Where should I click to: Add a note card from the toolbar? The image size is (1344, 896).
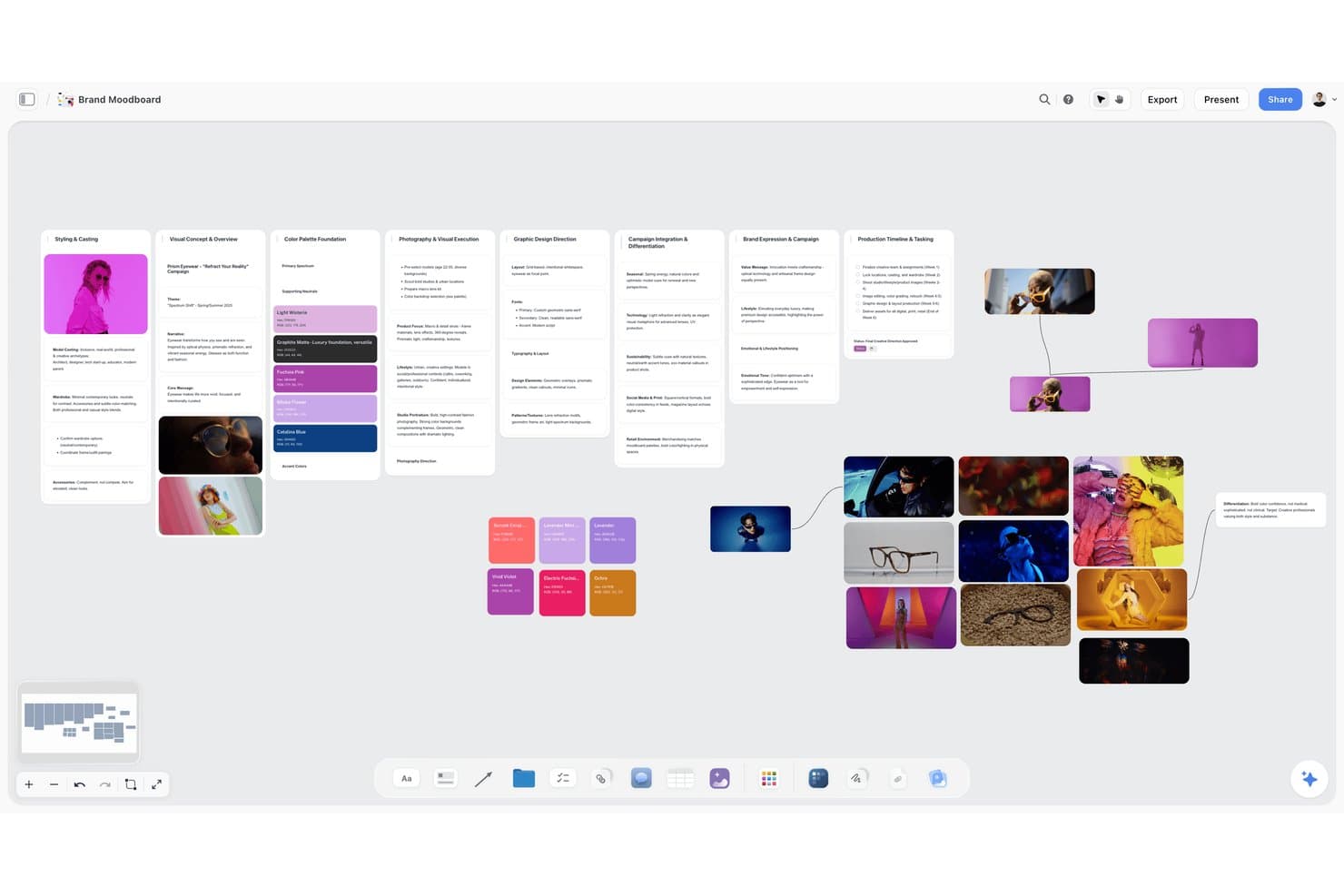pos(445,779)
